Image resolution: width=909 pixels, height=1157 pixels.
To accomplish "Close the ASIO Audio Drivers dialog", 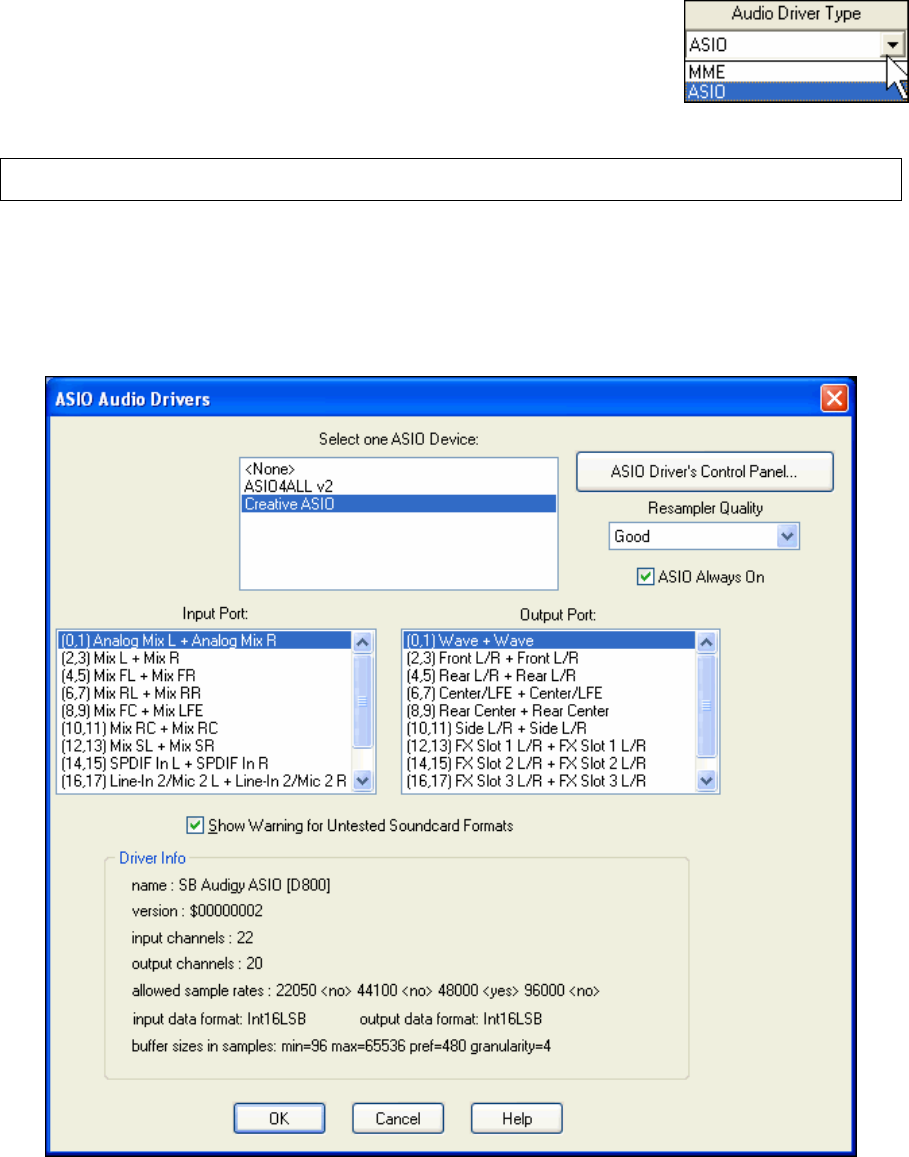I will coord(834,398).
